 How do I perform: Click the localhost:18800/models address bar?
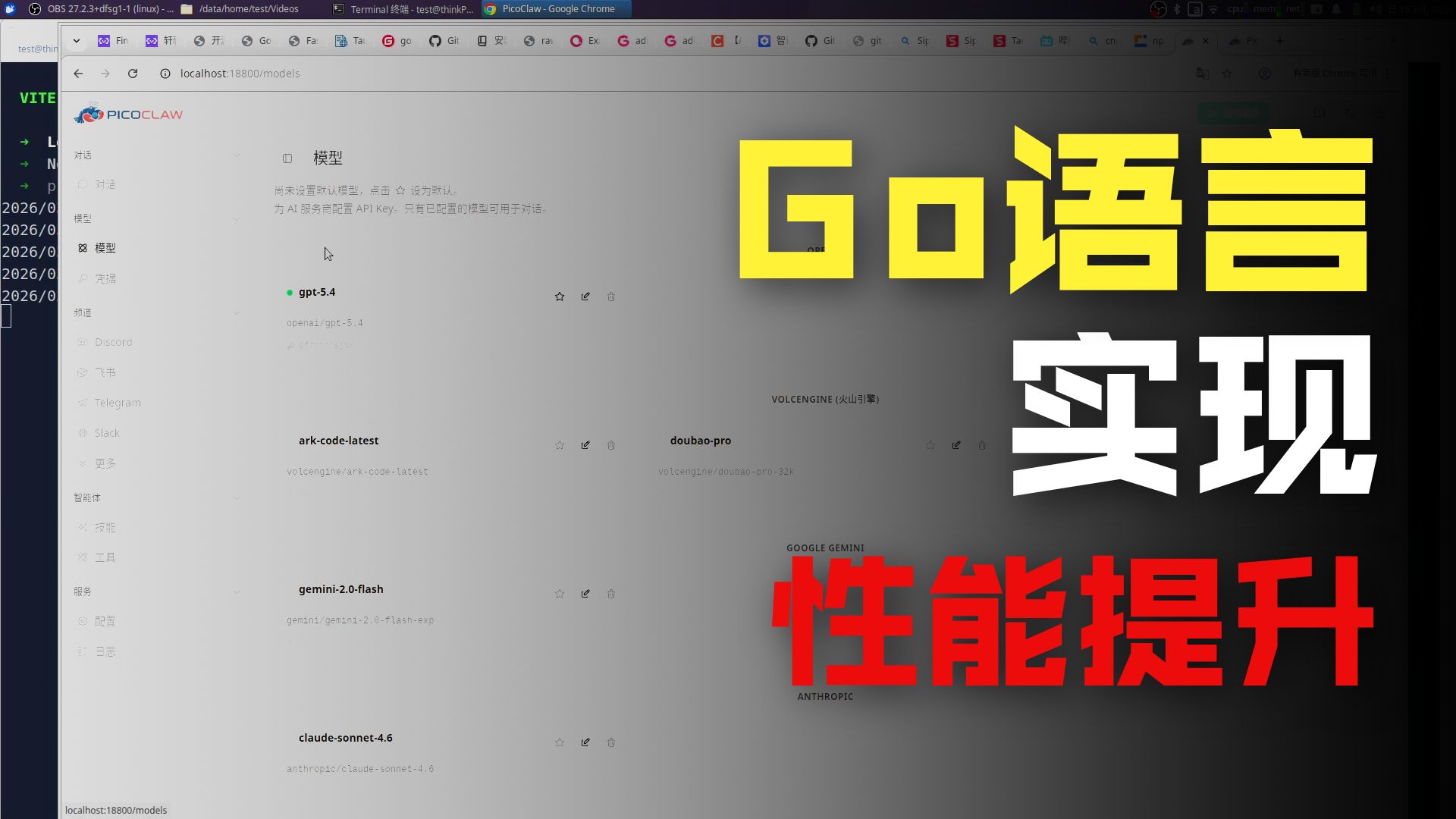(240, 74)
